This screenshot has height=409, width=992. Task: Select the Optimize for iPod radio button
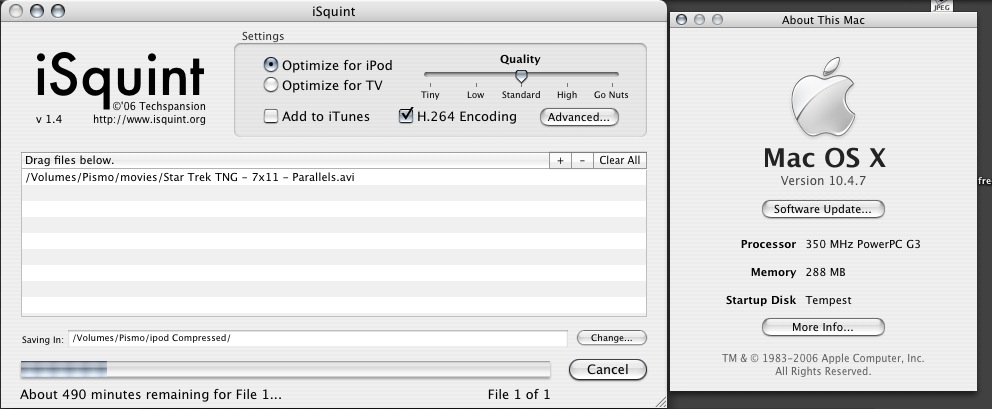(270, 65)
